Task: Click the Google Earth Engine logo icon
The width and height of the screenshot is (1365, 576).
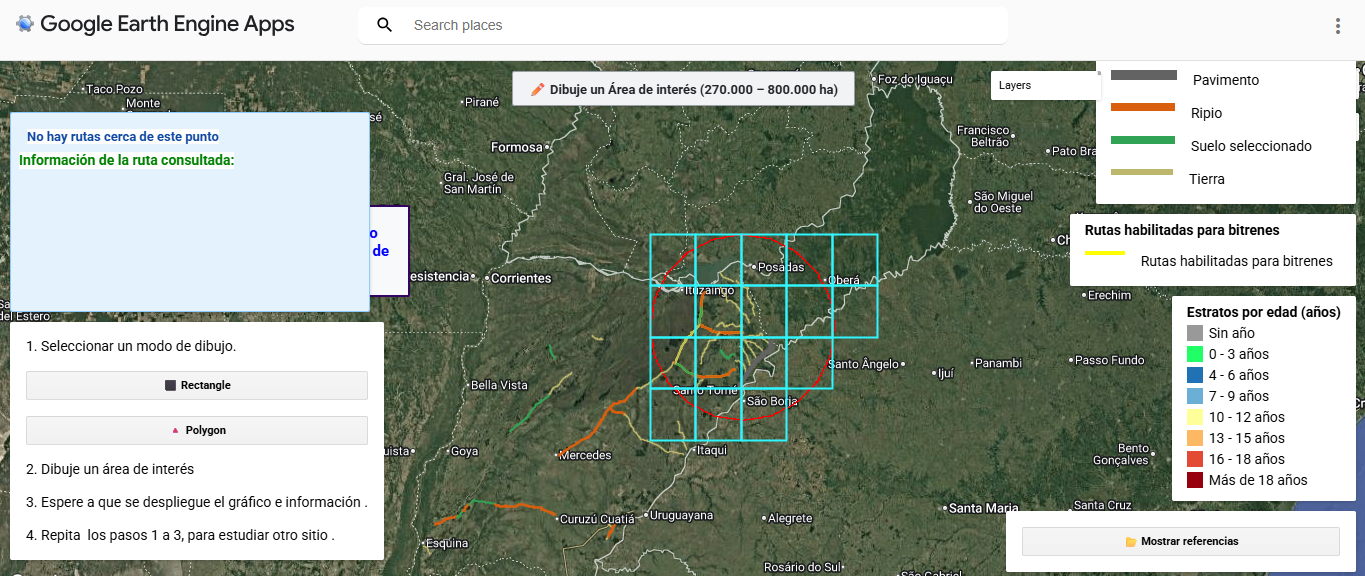Action: (x=25, y=24)
